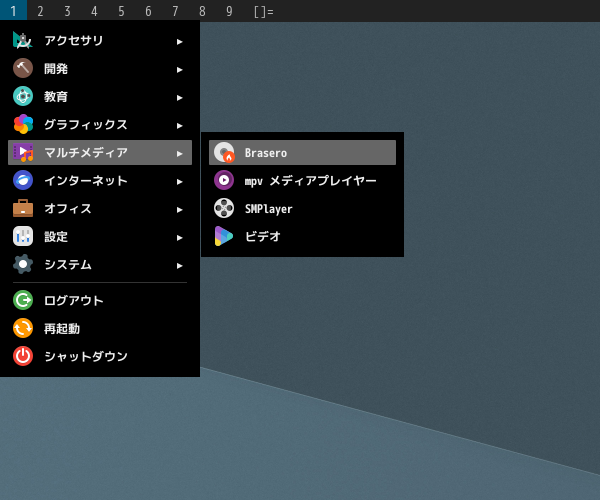The height and width of the screenshot is (500, 600).
Task: Select the マルチメディア menu entry
Action: (x=100, y=152)
